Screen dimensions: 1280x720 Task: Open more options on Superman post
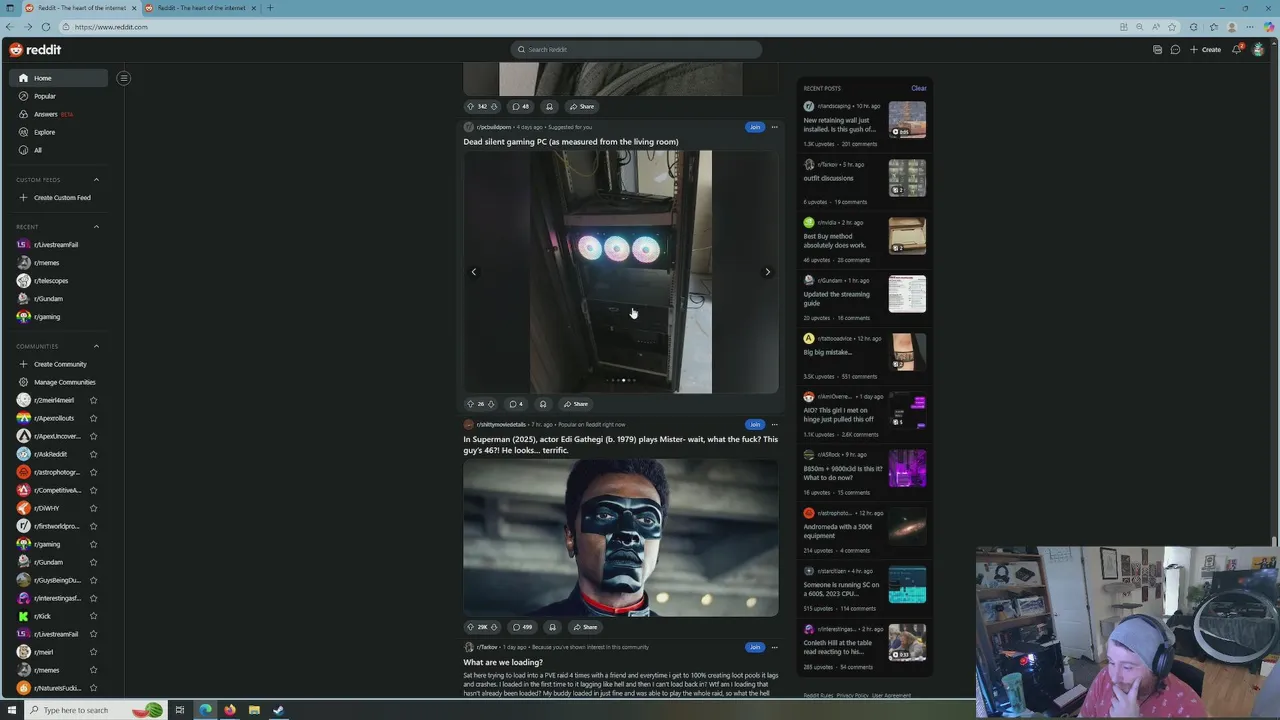pos(774,424)
